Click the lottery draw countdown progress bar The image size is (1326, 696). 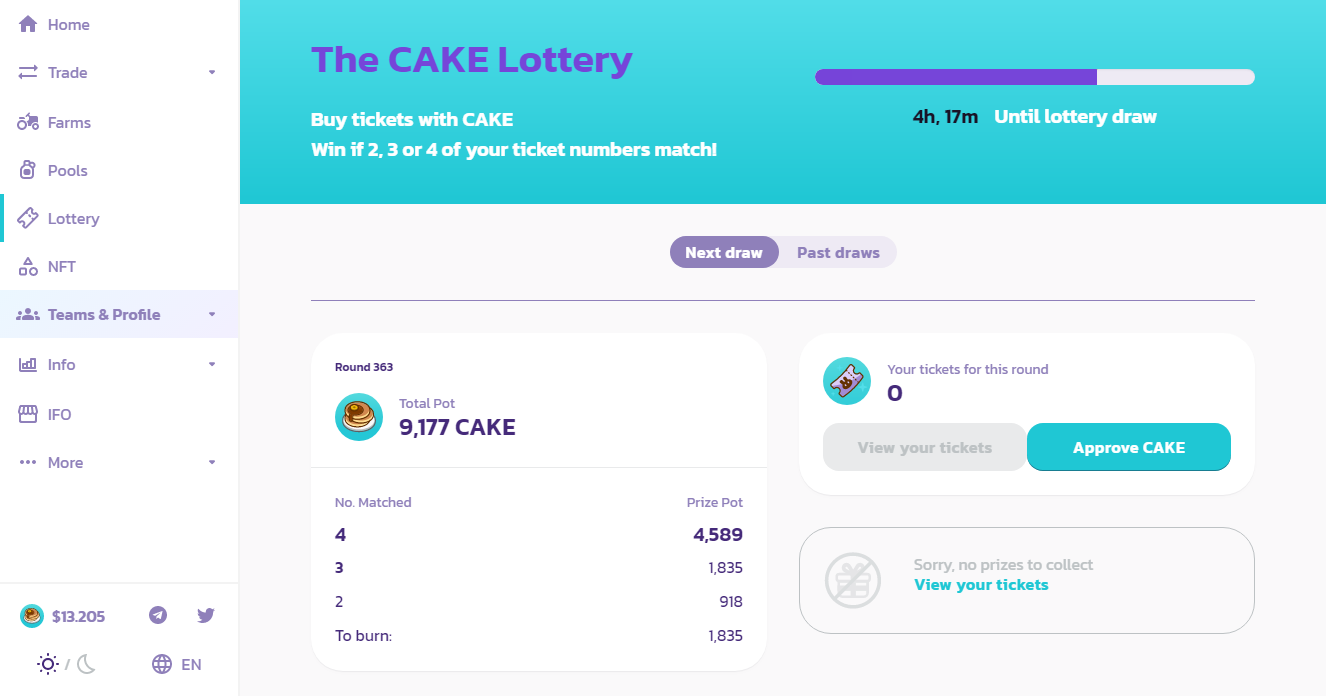1034,77
